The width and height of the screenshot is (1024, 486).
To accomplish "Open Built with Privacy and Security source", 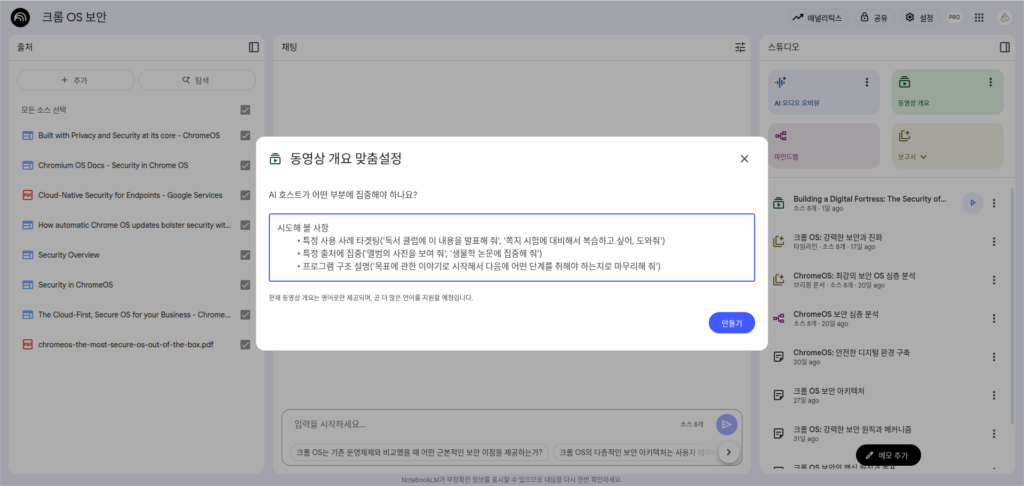I will 129,135.
